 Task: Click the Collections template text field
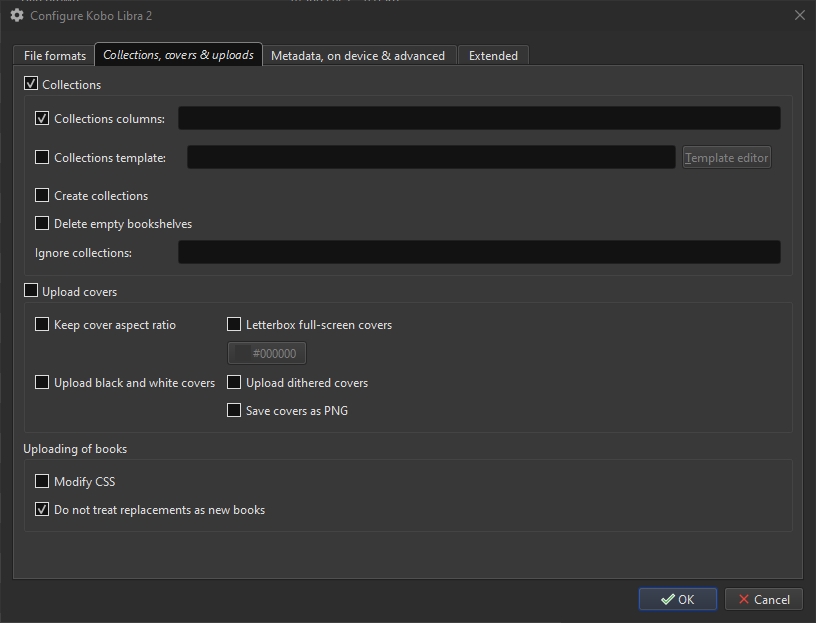pyautogui.click(x=431, y=158)
